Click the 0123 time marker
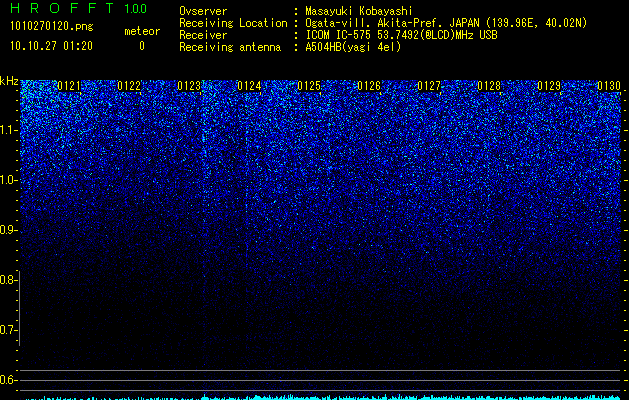This screenshot has width=629, height=400. 189,86
